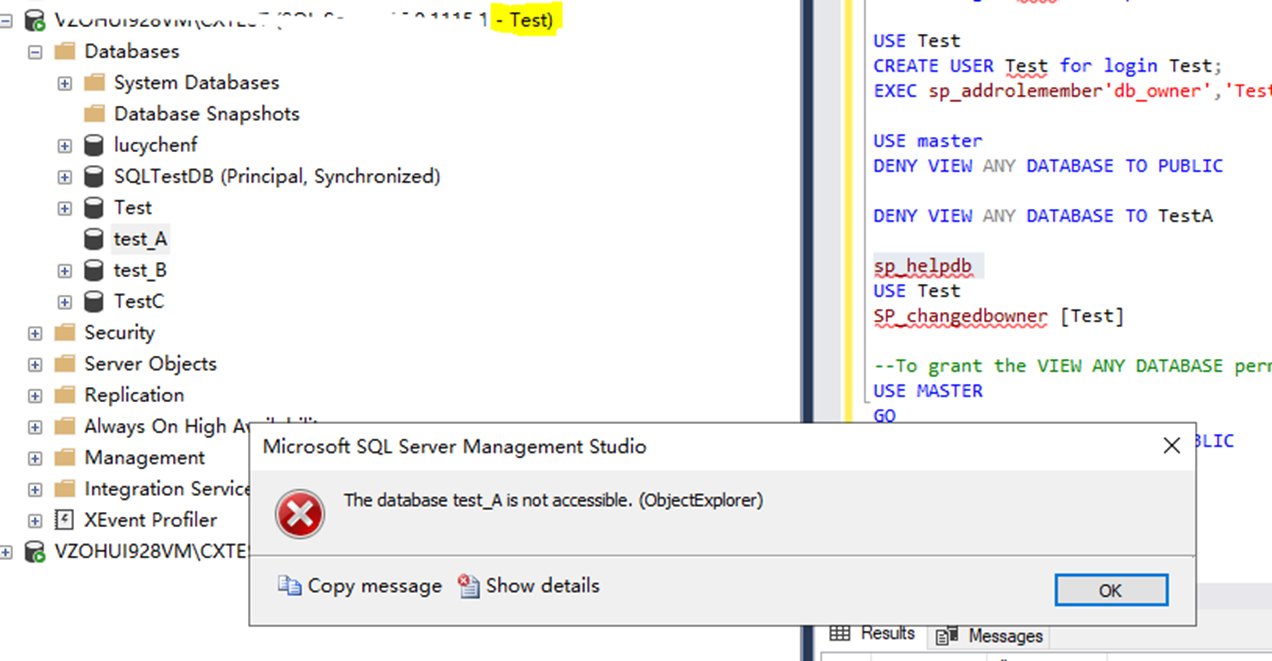Click the Copy message icon
The height and width of the screenshot is (661, 1272).
(289, 586)
